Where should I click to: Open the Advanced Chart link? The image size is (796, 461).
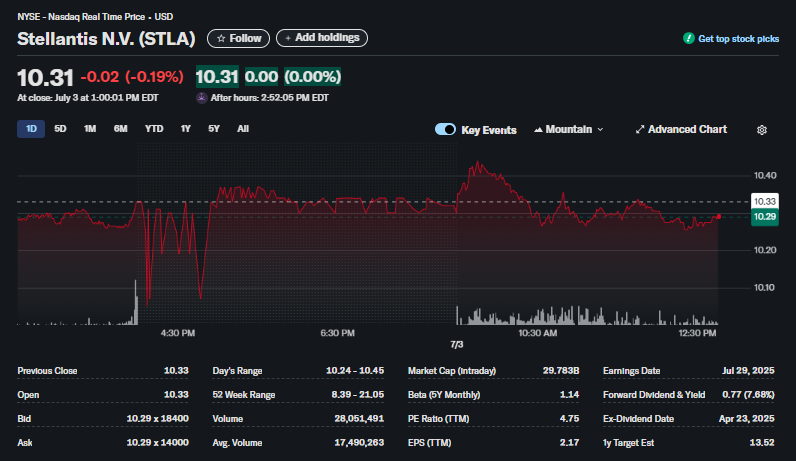(x=681, y=129)
